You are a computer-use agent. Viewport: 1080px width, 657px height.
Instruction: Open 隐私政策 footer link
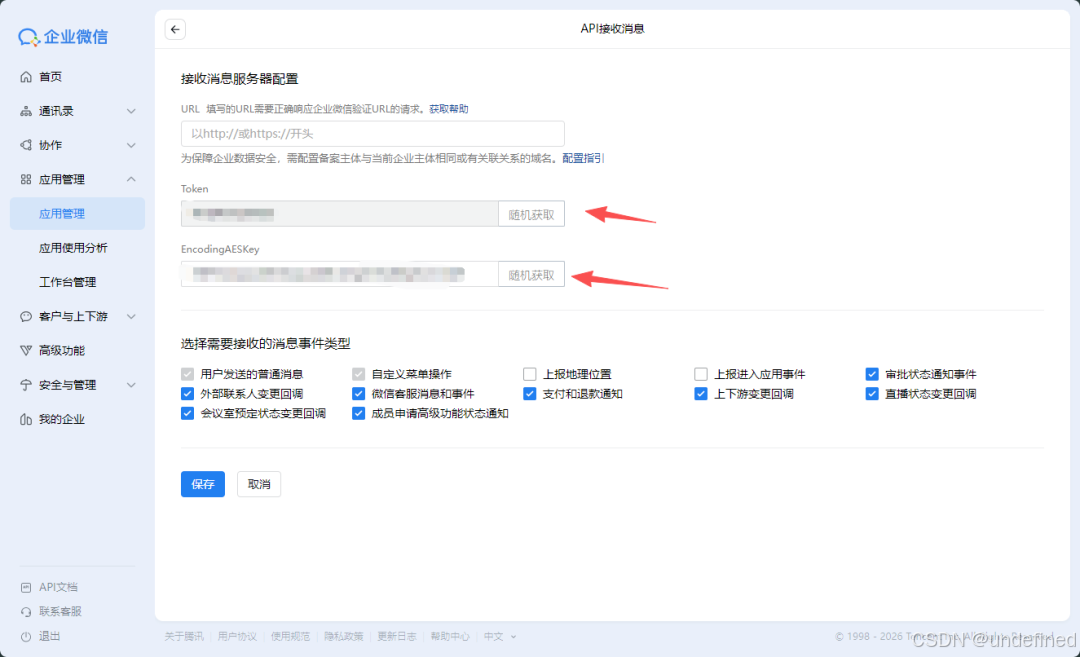pyautogui.click(x=344, y=636)
